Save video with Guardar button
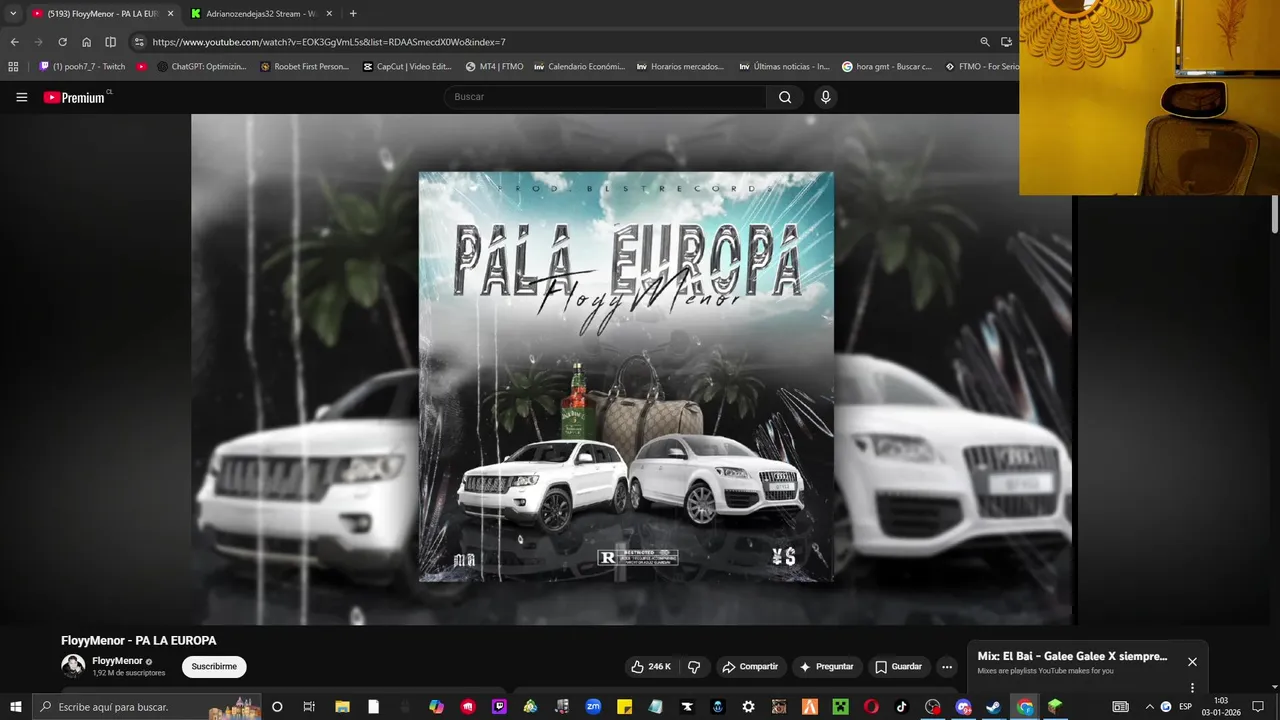 point(898,666)
